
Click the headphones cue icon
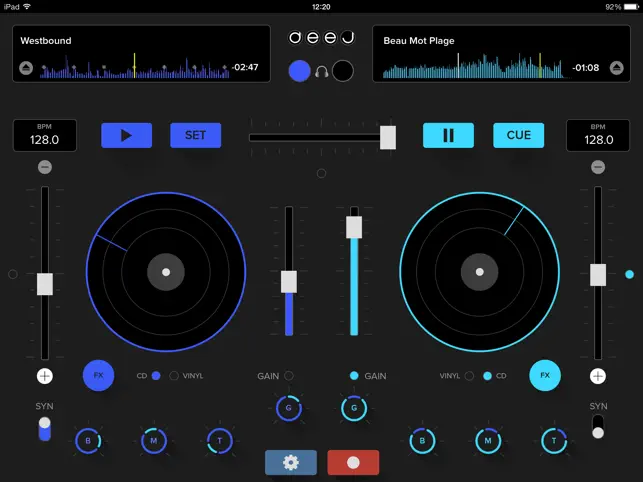322,72
